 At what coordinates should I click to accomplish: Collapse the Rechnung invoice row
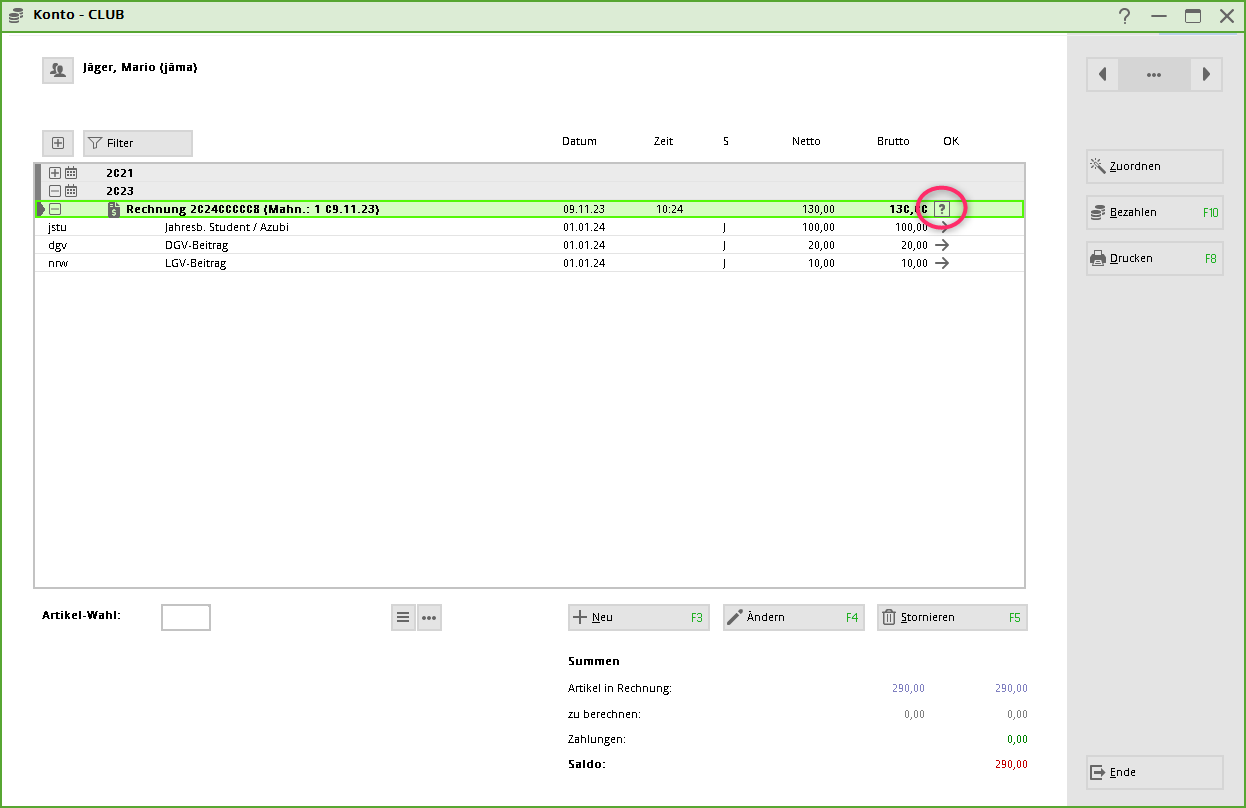coord(55,209)
